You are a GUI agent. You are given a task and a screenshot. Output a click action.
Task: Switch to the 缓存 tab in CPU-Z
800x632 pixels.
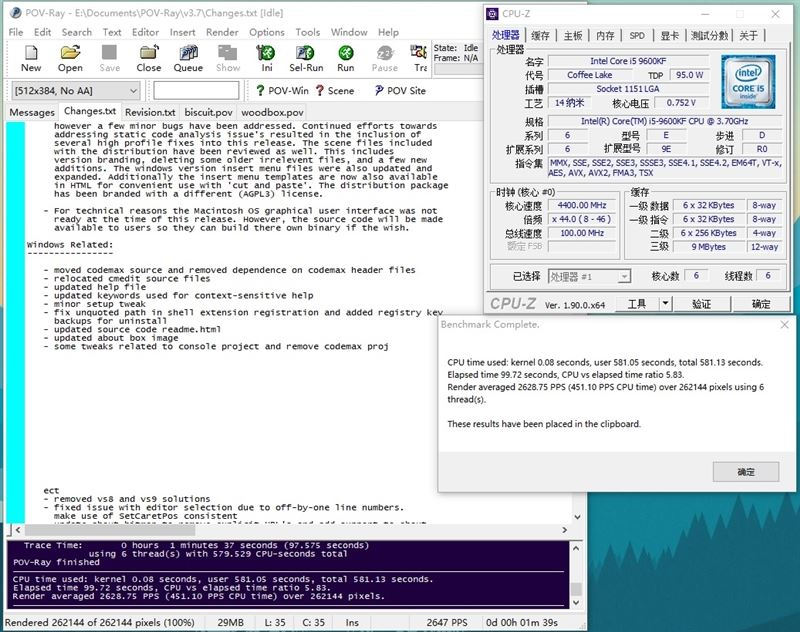540,35
